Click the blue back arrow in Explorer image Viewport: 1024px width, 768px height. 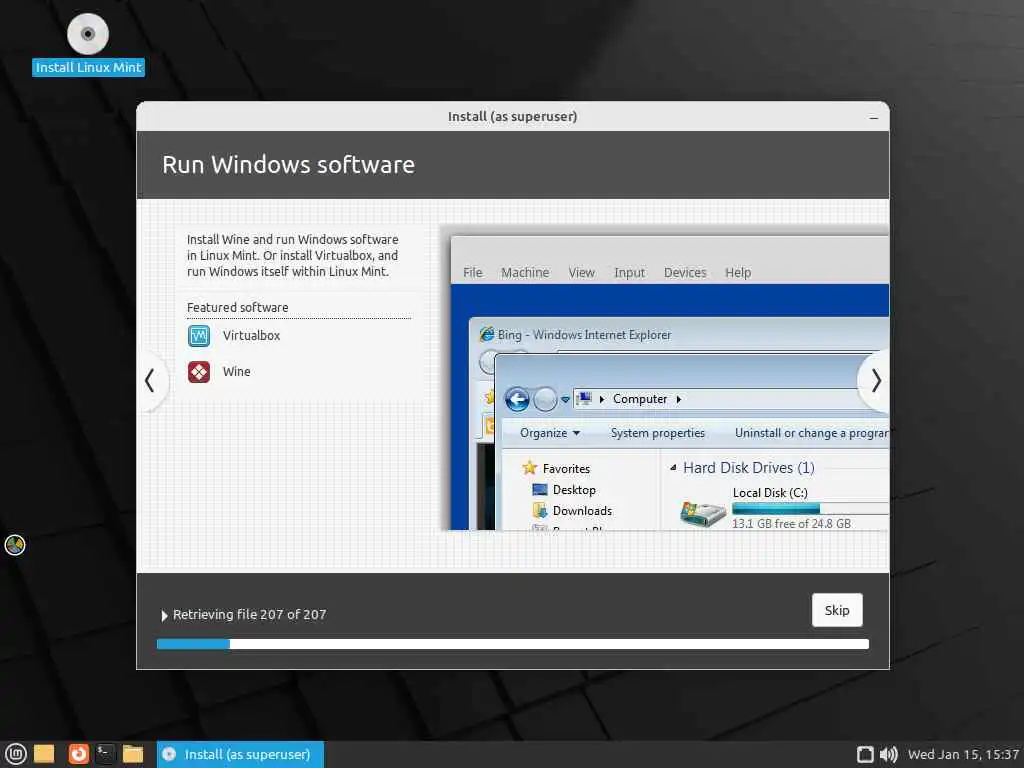point(517,399)
